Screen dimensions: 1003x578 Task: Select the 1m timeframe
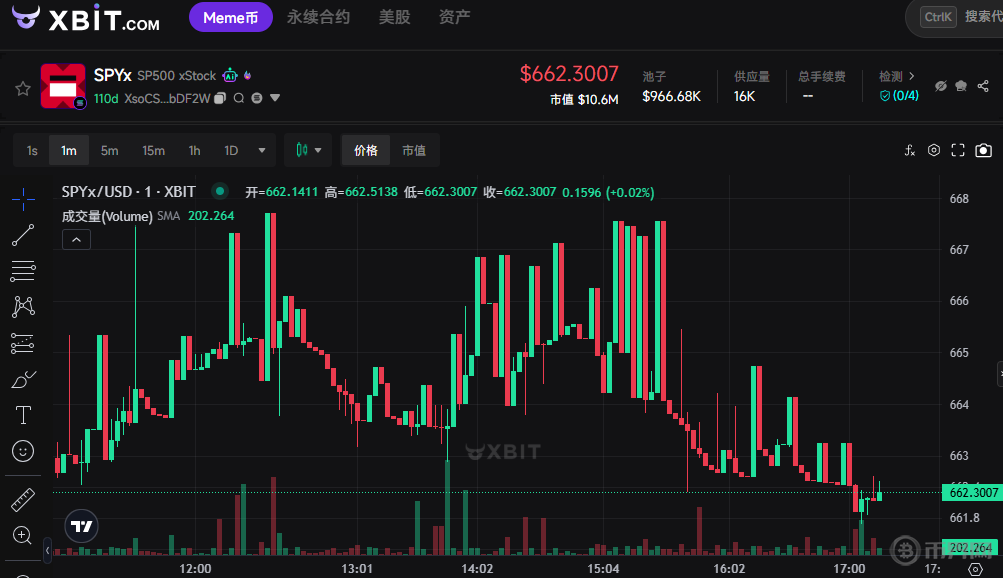coord(68,150)
